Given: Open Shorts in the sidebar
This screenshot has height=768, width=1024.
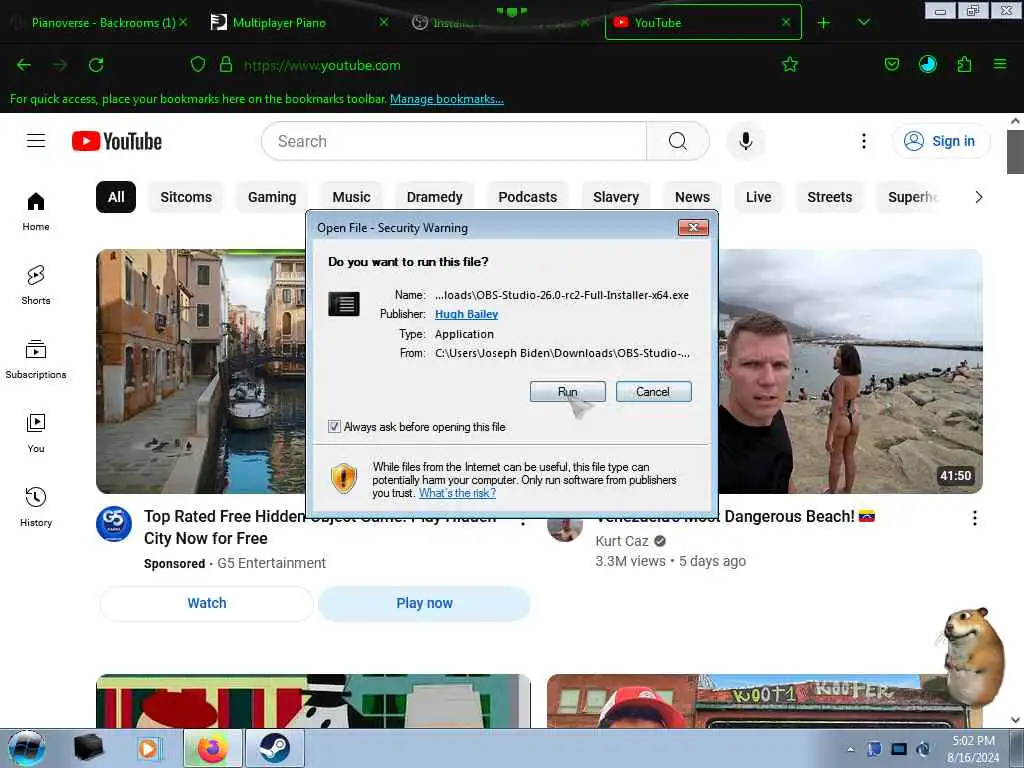Looking at the screenshot, I should point(36,285).
